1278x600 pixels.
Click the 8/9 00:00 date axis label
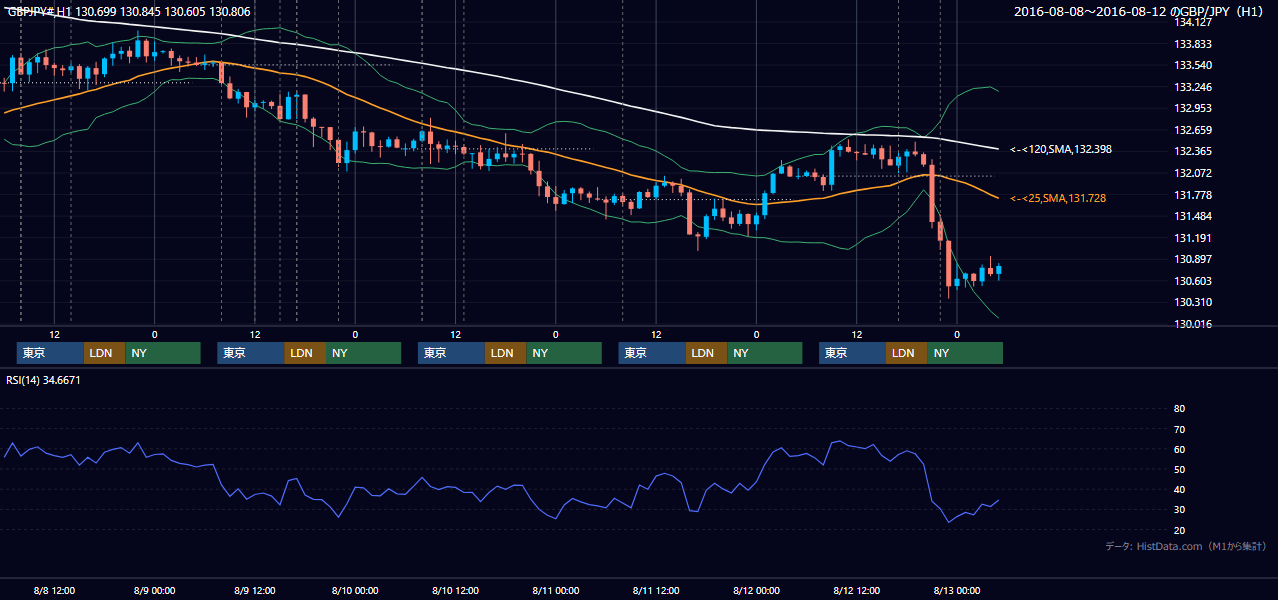tap(154, 590)
